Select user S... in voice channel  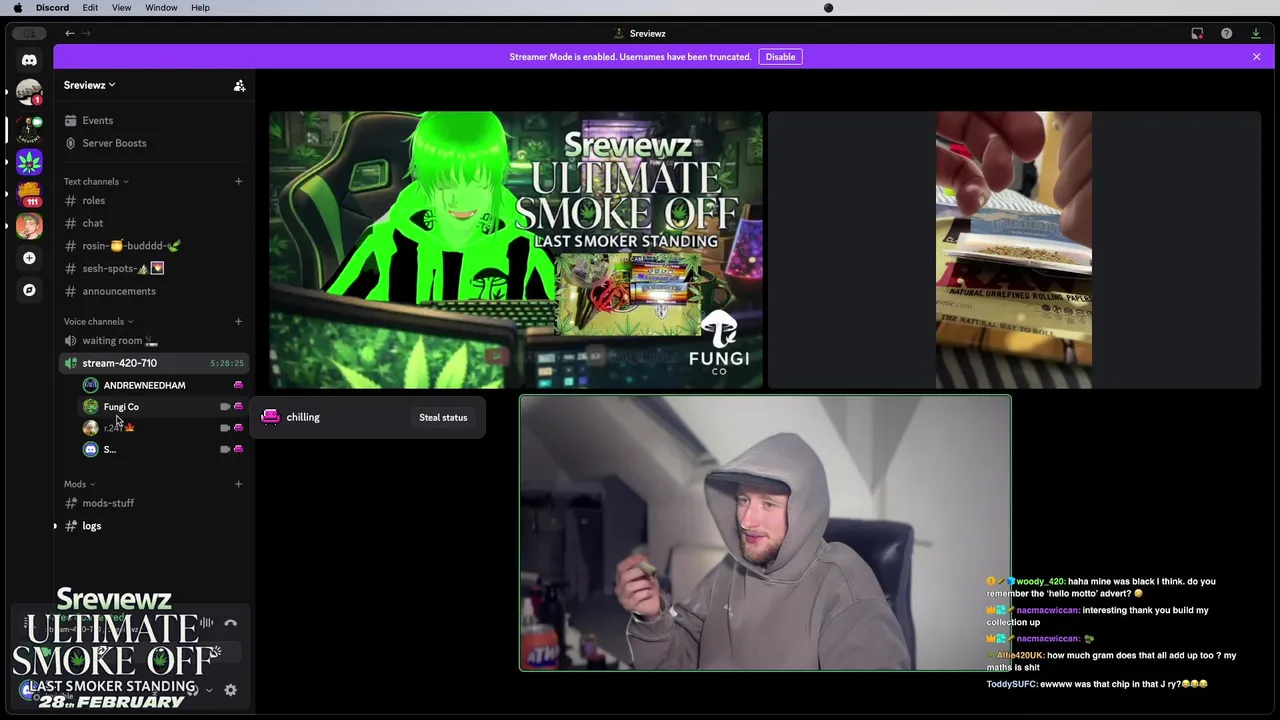tap(163, 450)
